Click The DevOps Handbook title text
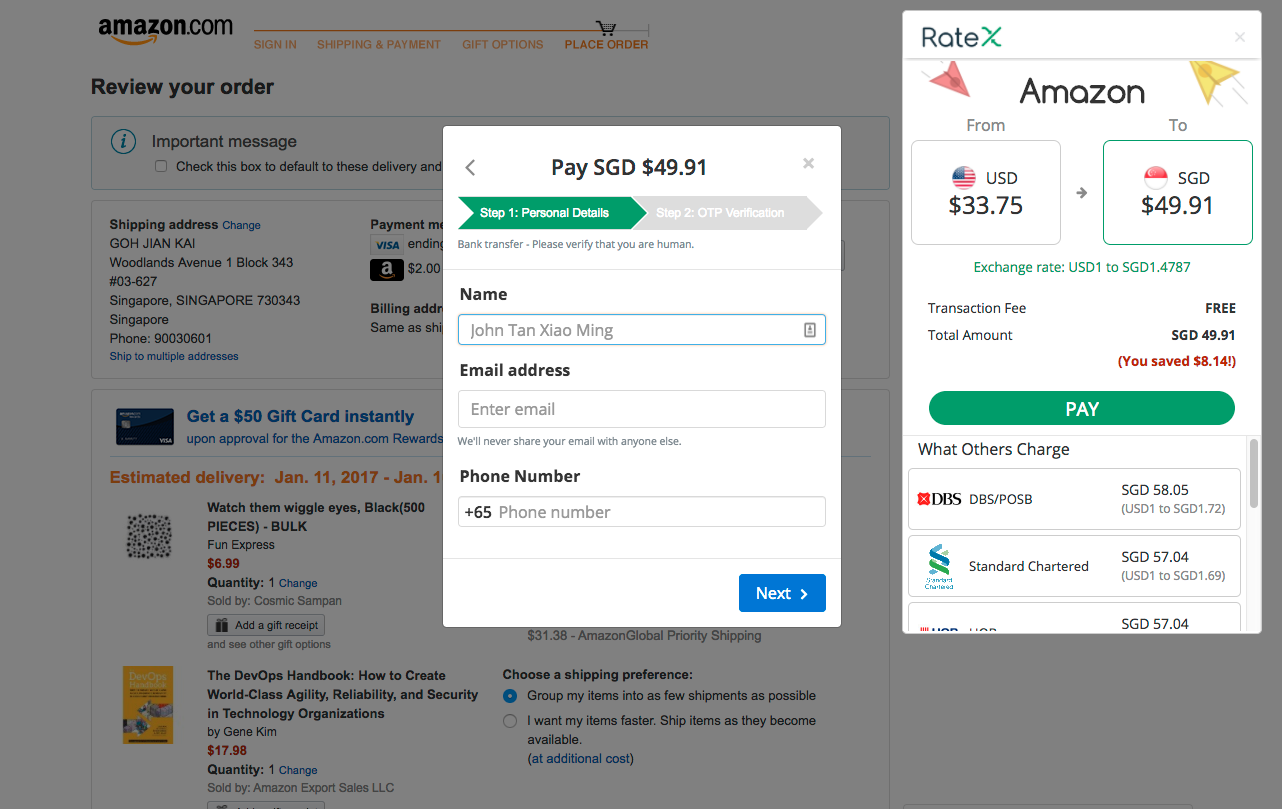 [342, 694]
